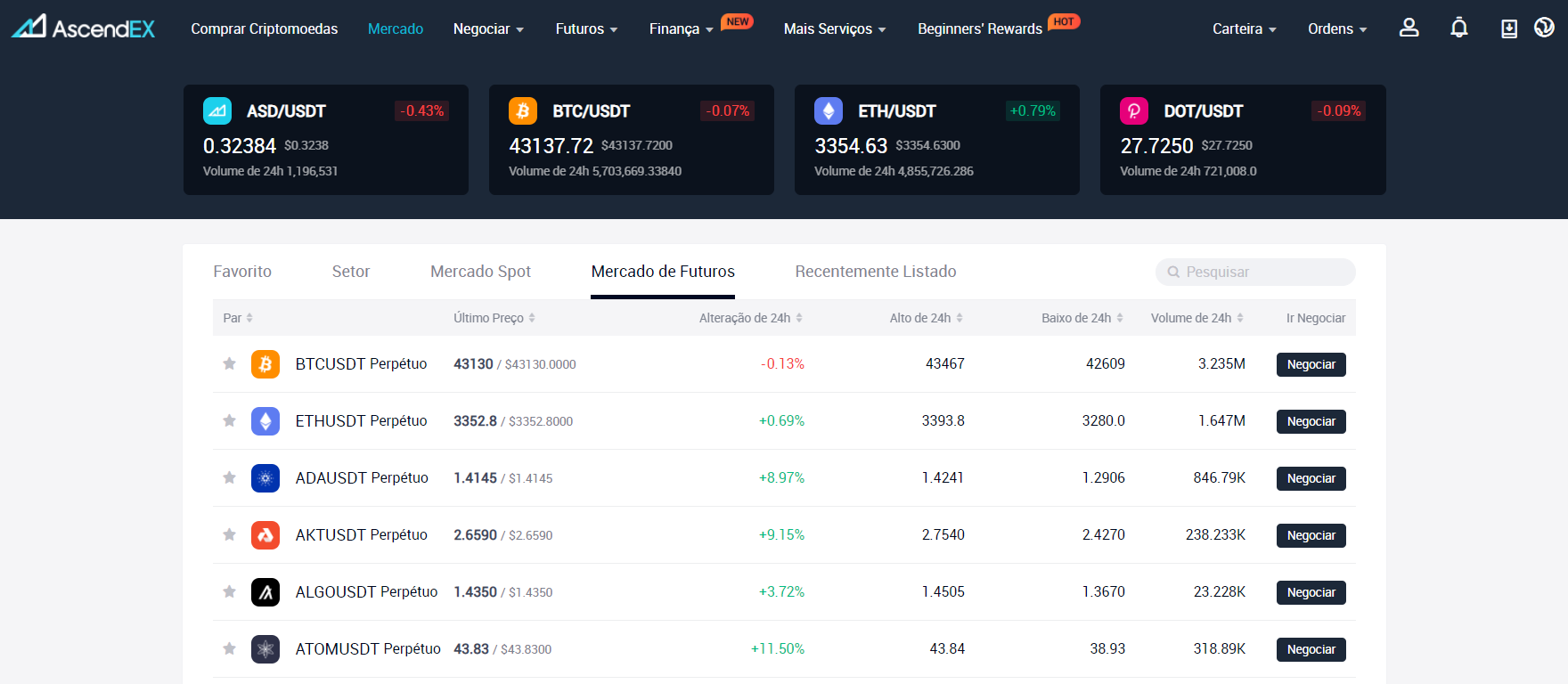The image size is (1568, 684).
Task: Select the Mercado de Futuros tab
Action: point(663,272)
